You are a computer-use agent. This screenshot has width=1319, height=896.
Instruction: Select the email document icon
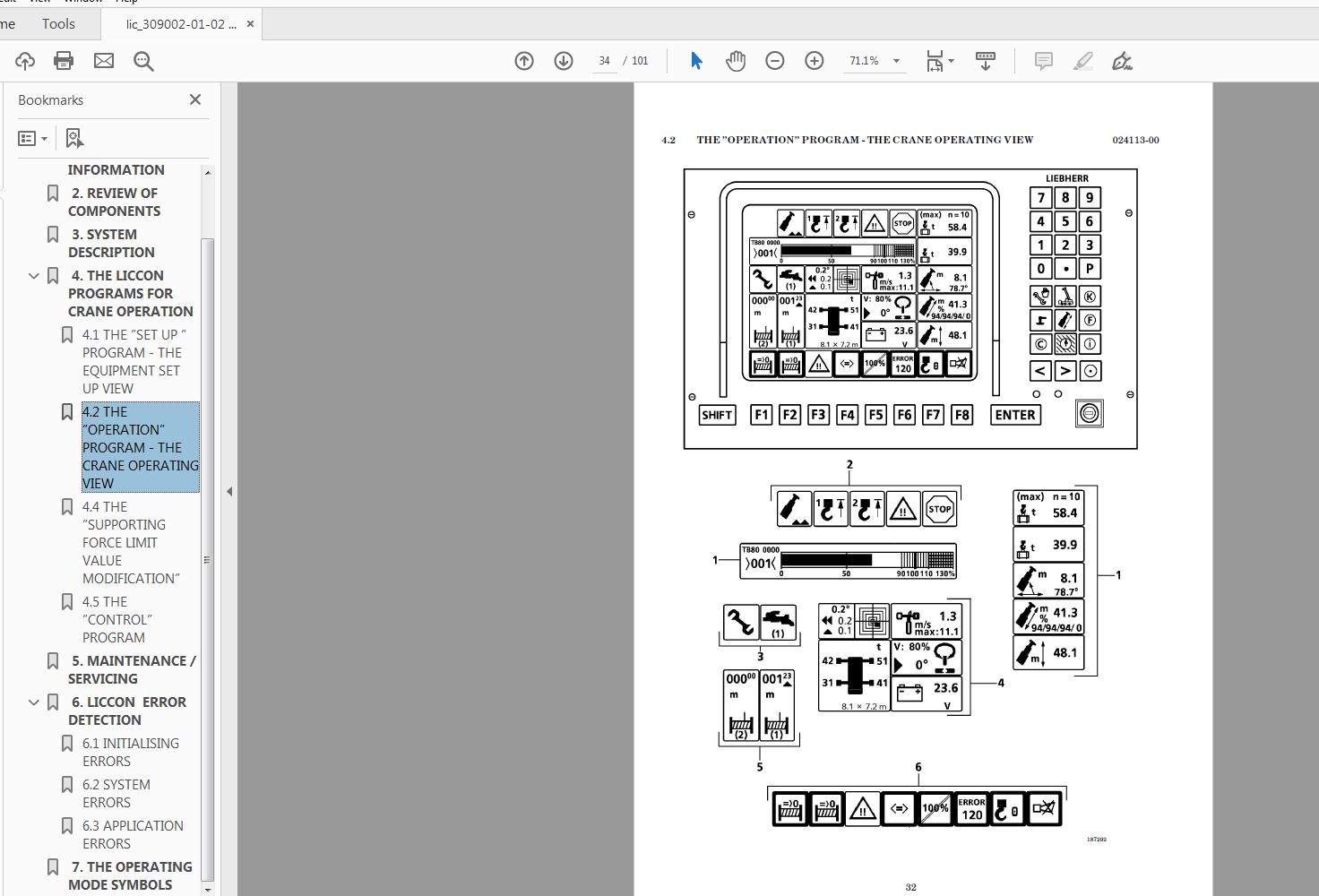(x=103, y=61)
